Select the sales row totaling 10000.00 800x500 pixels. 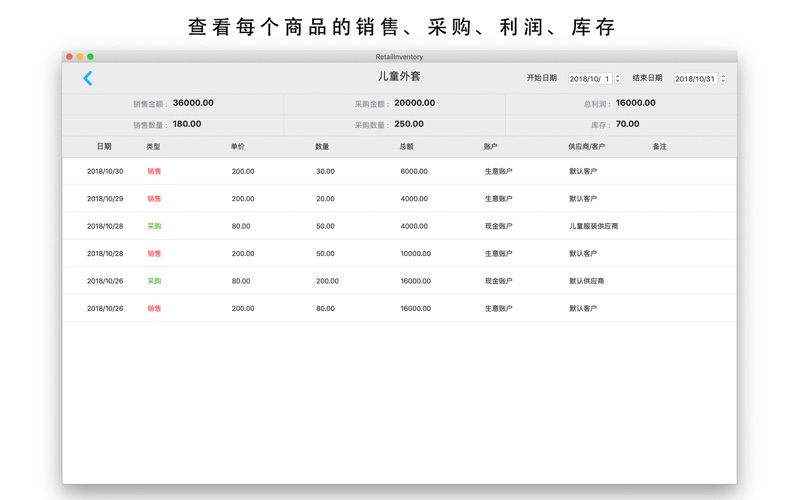pyautogui.click(x=400, y=254)
